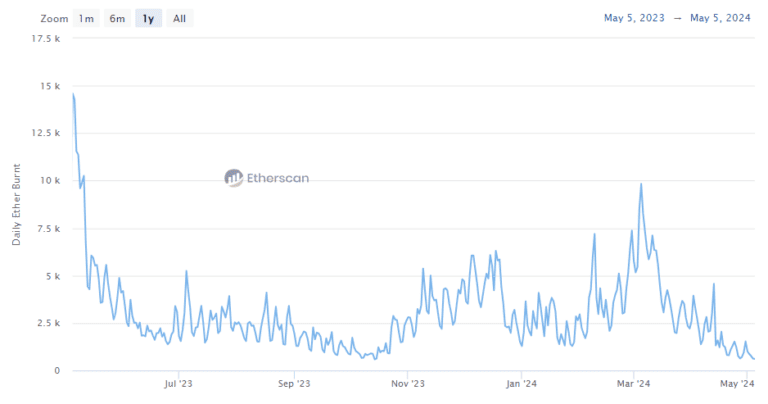The image size is (768, 404).
Task: Click the Etherscan logo icon on chart
Action: click(234, 178)
